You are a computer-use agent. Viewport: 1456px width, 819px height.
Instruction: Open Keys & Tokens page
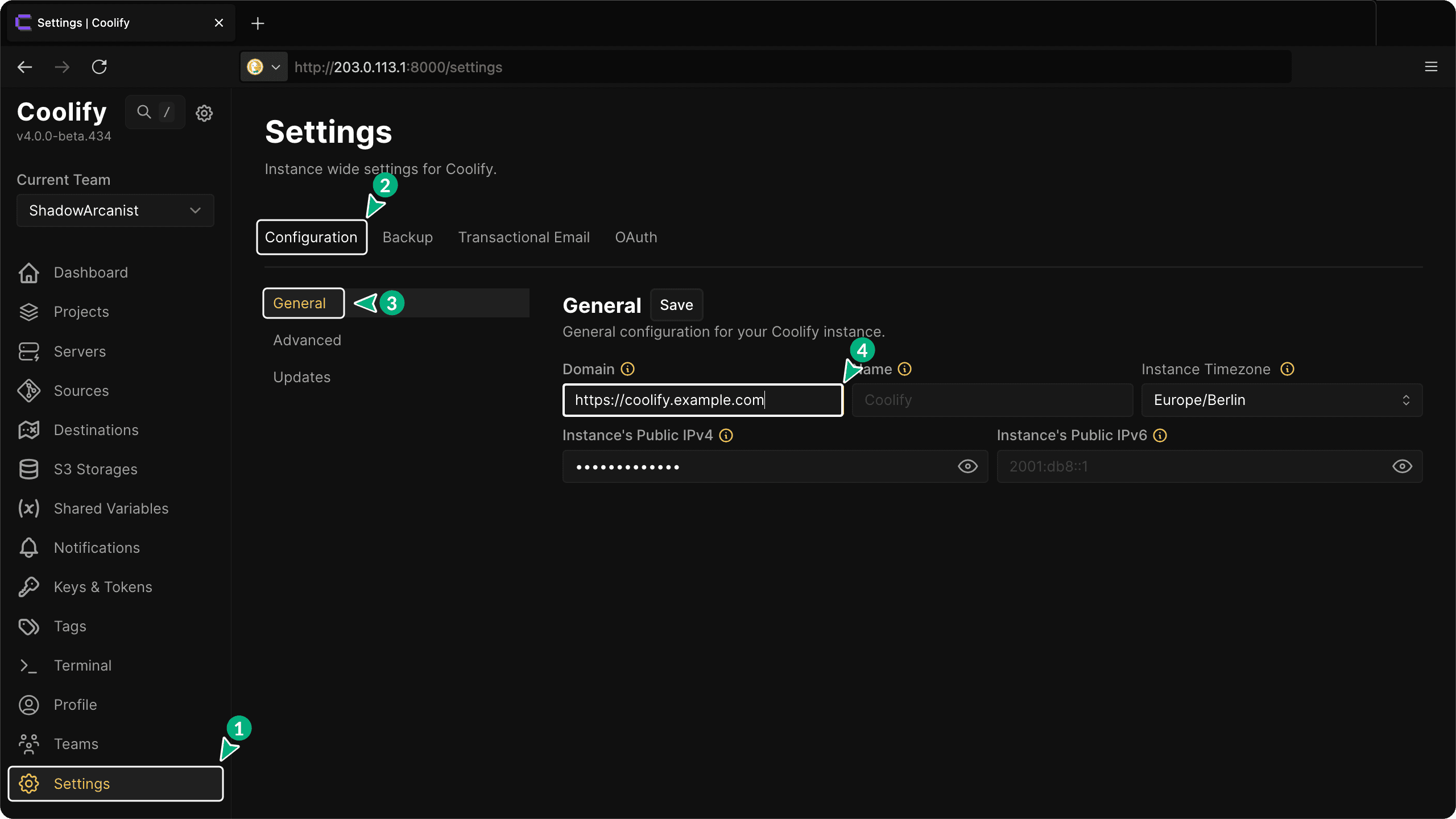[103, 586]
